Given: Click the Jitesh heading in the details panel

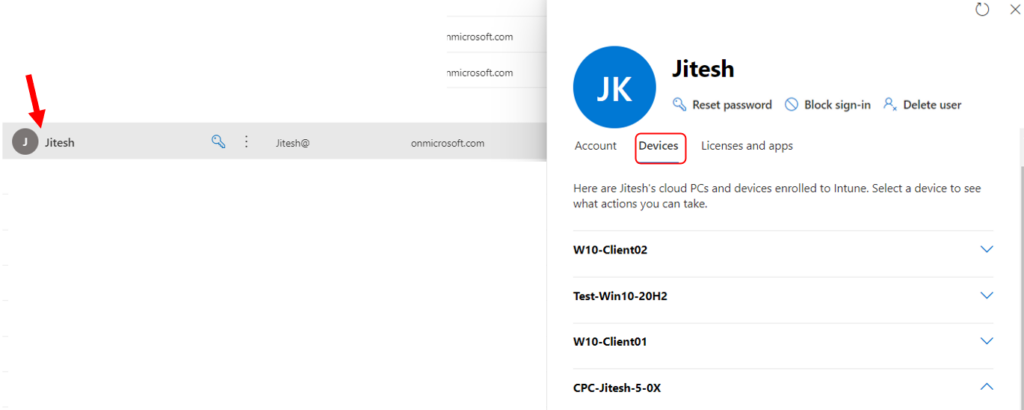Looking at the screenshot, I should point(703,69).
